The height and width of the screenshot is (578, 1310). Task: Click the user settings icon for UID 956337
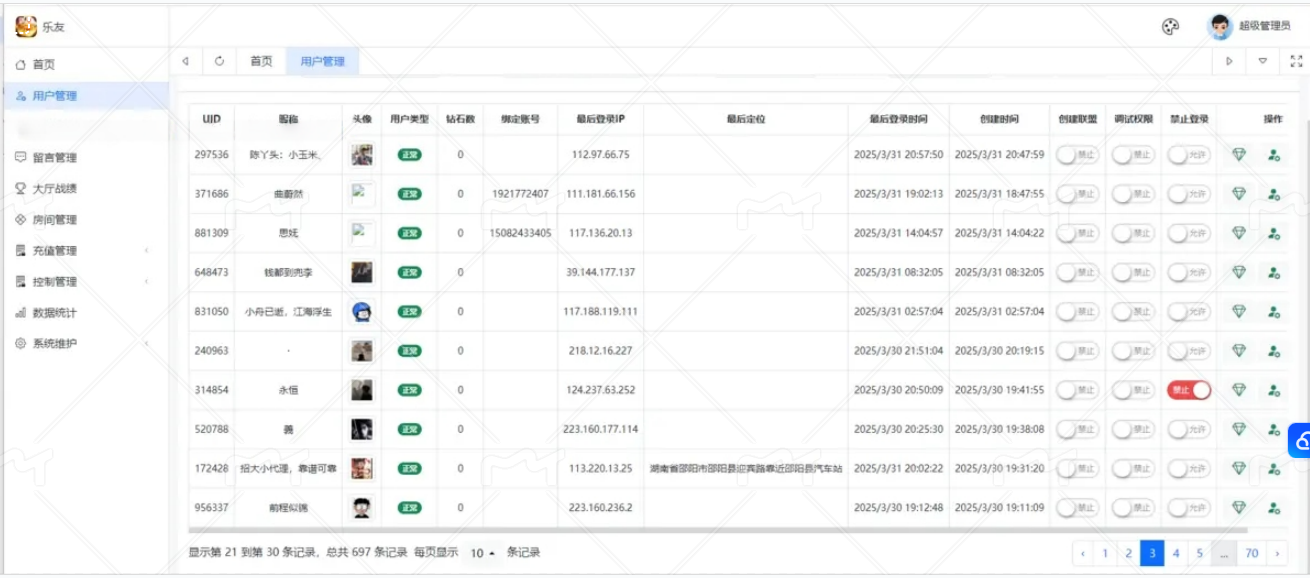tap(1273, 508)
